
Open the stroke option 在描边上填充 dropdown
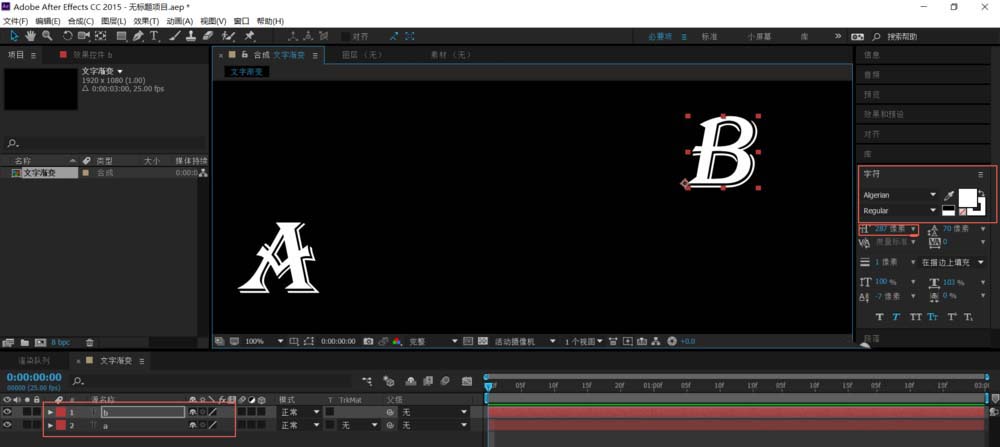tap(953, 262)
